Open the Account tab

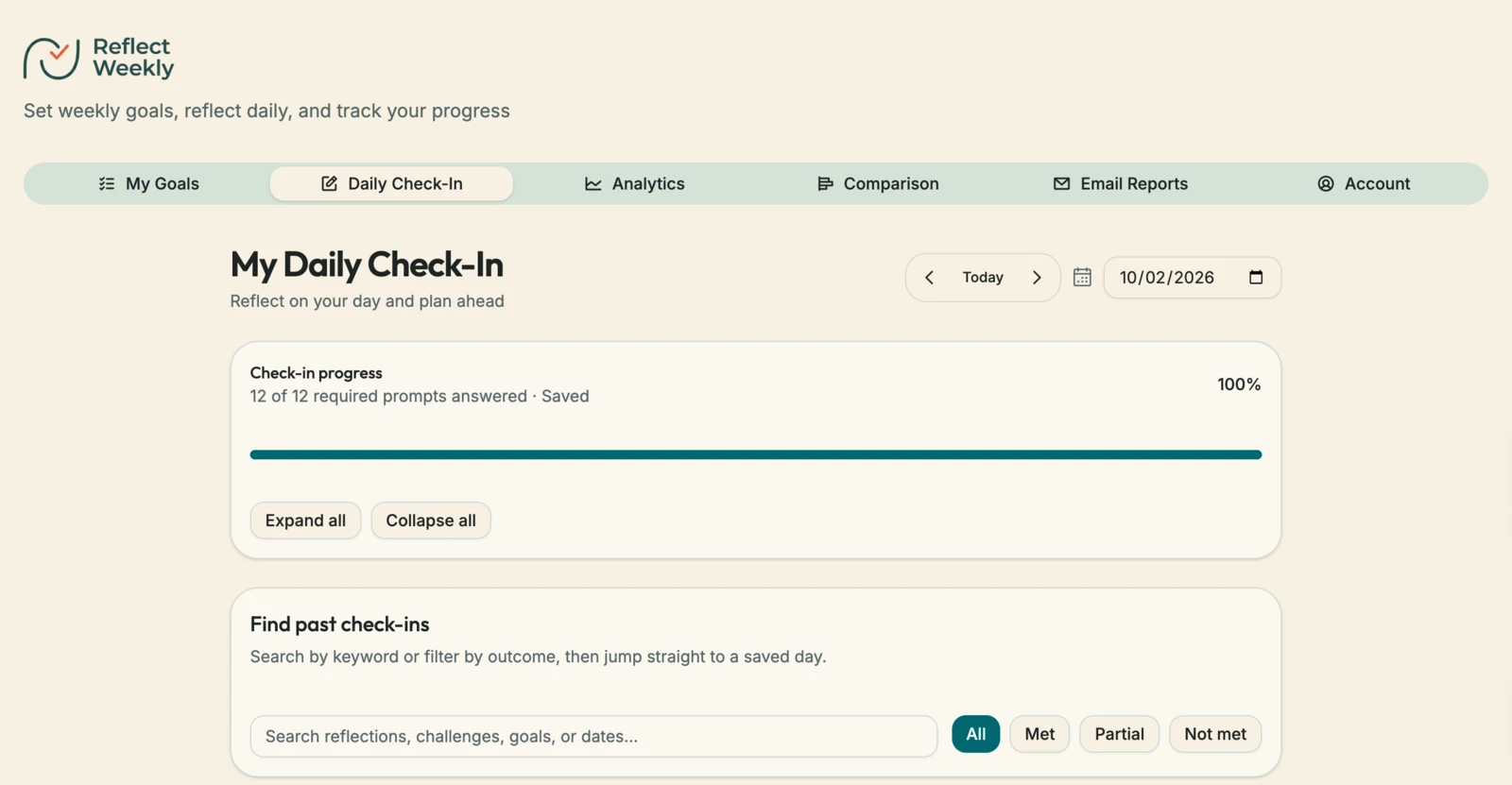pos(1364,184)
